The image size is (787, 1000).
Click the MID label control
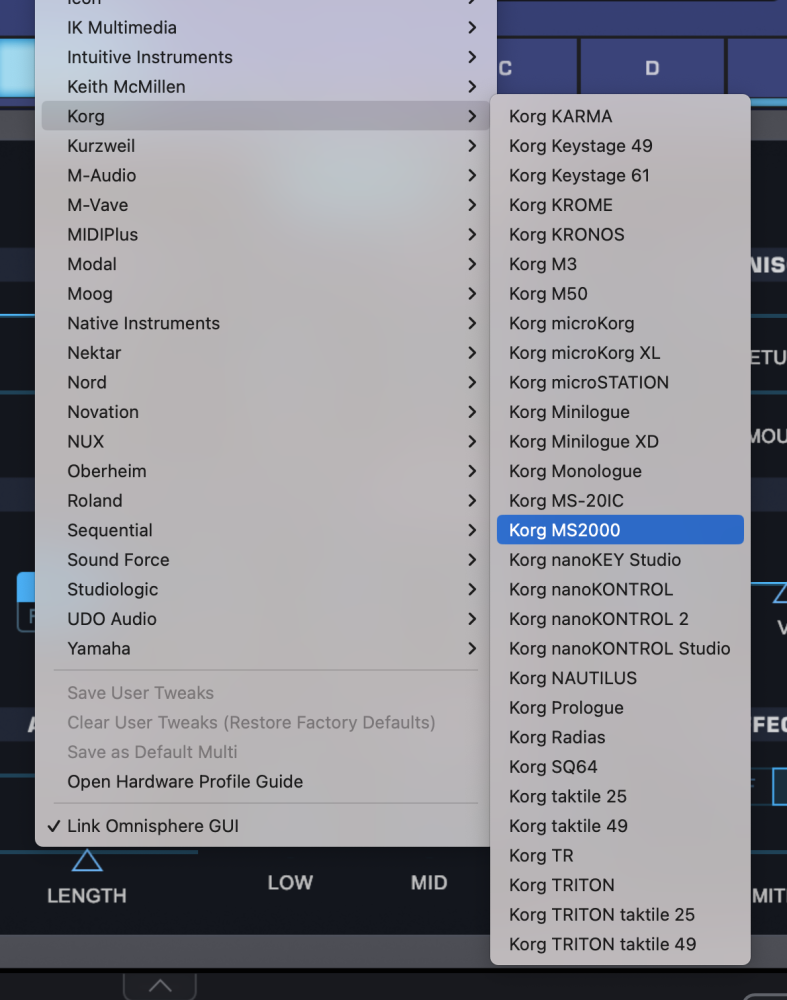click(x=429, y=883)
